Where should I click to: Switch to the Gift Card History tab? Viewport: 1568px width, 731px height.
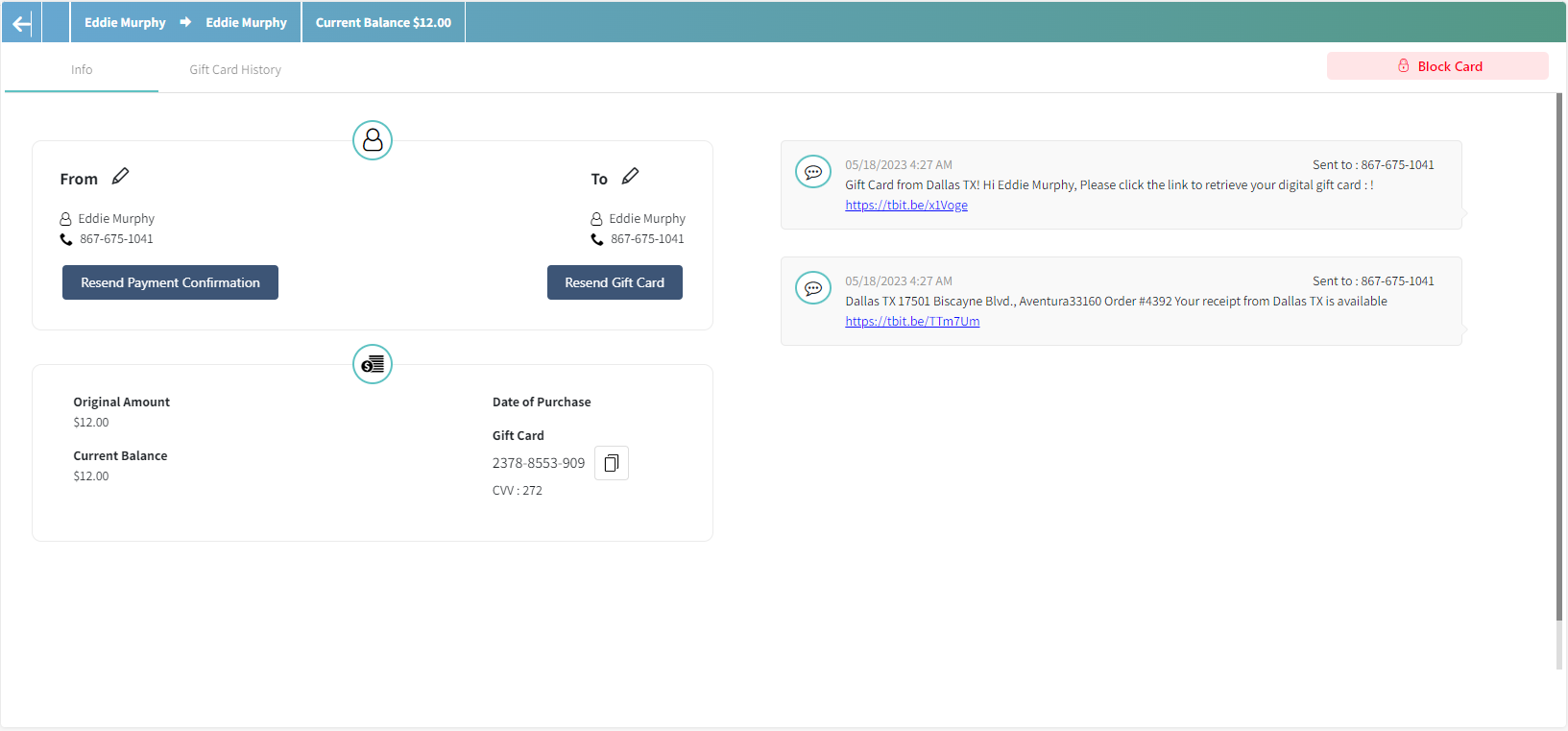pos(235,70)
